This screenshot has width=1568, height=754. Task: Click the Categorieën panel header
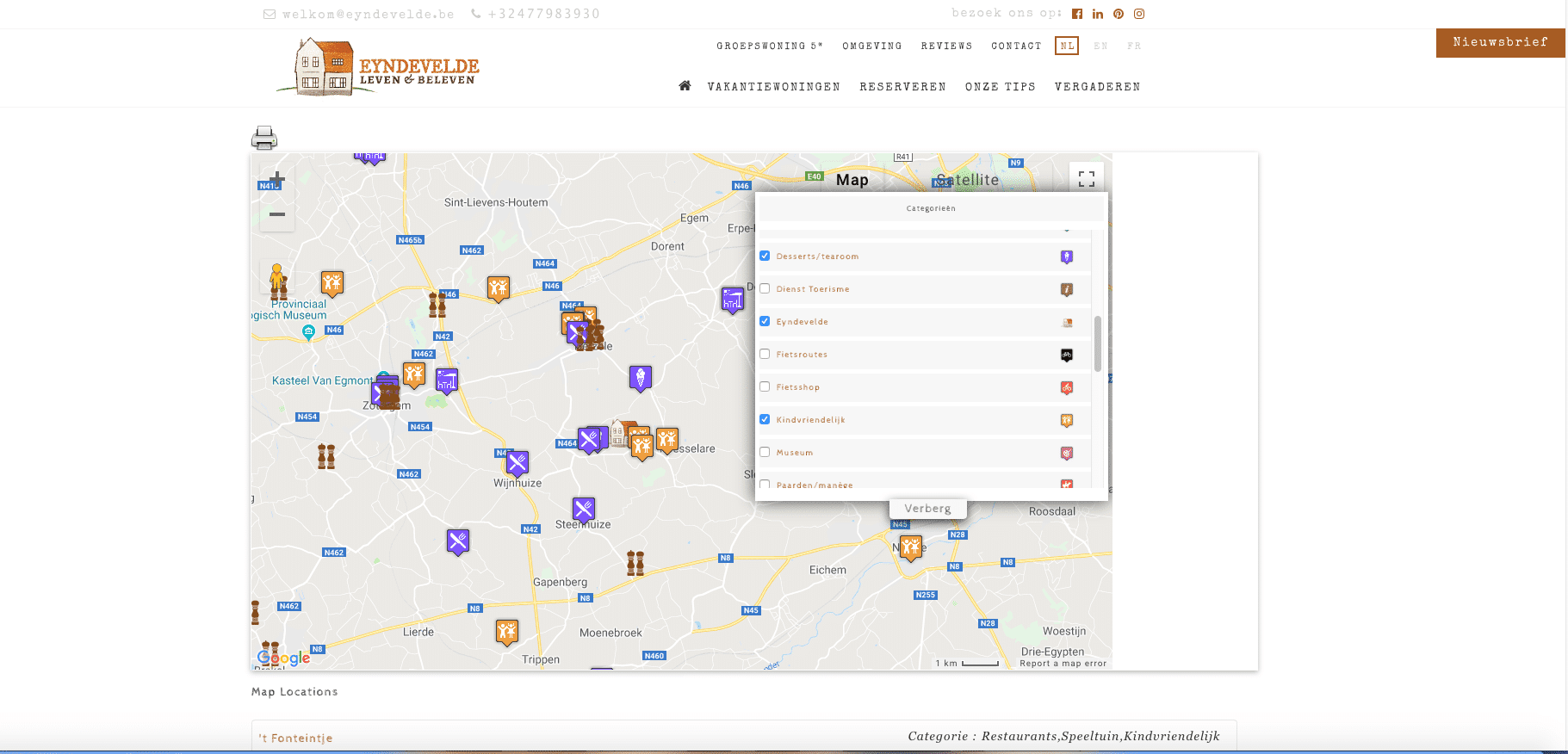(x=931, y=208)
